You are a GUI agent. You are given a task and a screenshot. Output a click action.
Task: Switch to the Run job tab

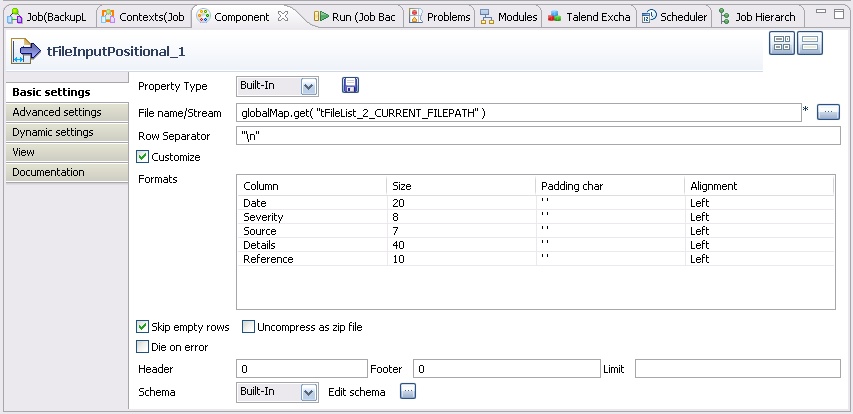click(356, 17)
